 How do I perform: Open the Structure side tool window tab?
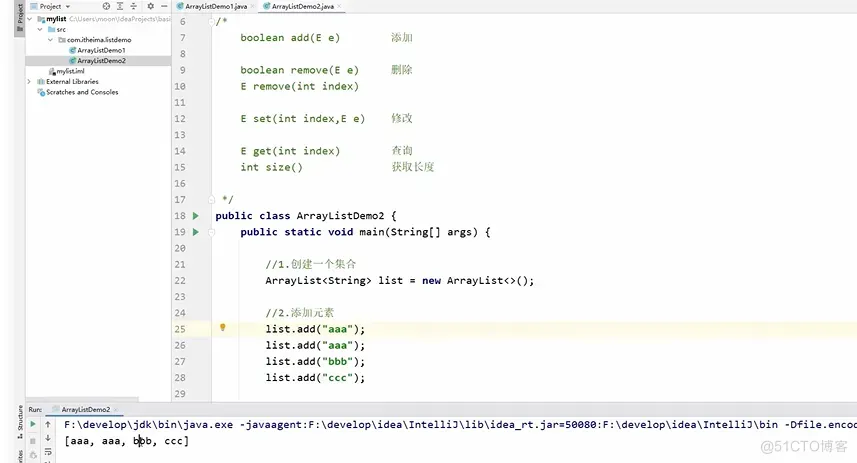(20, 421)
